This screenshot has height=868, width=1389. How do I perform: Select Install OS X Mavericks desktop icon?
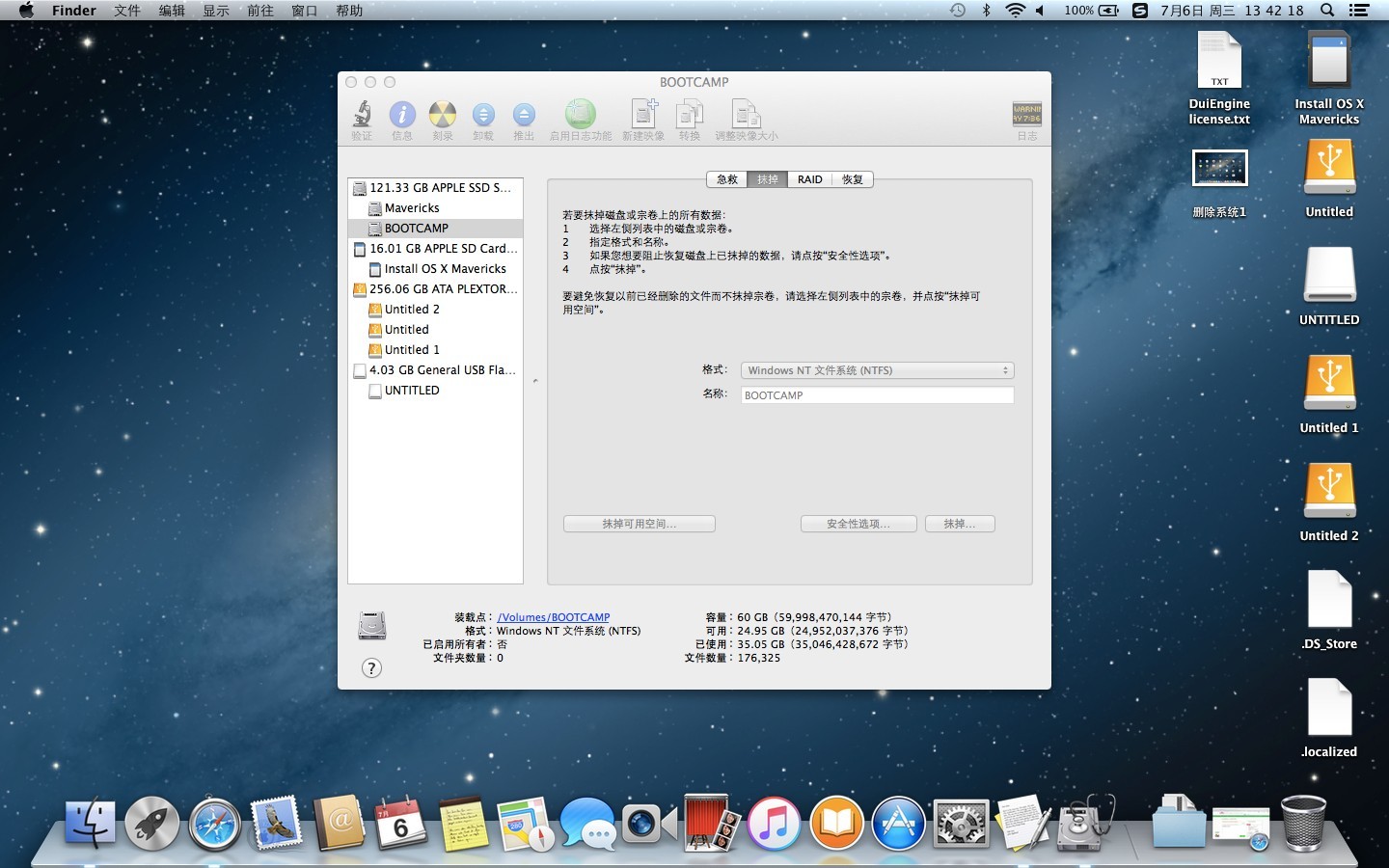tap(1329, 77)
